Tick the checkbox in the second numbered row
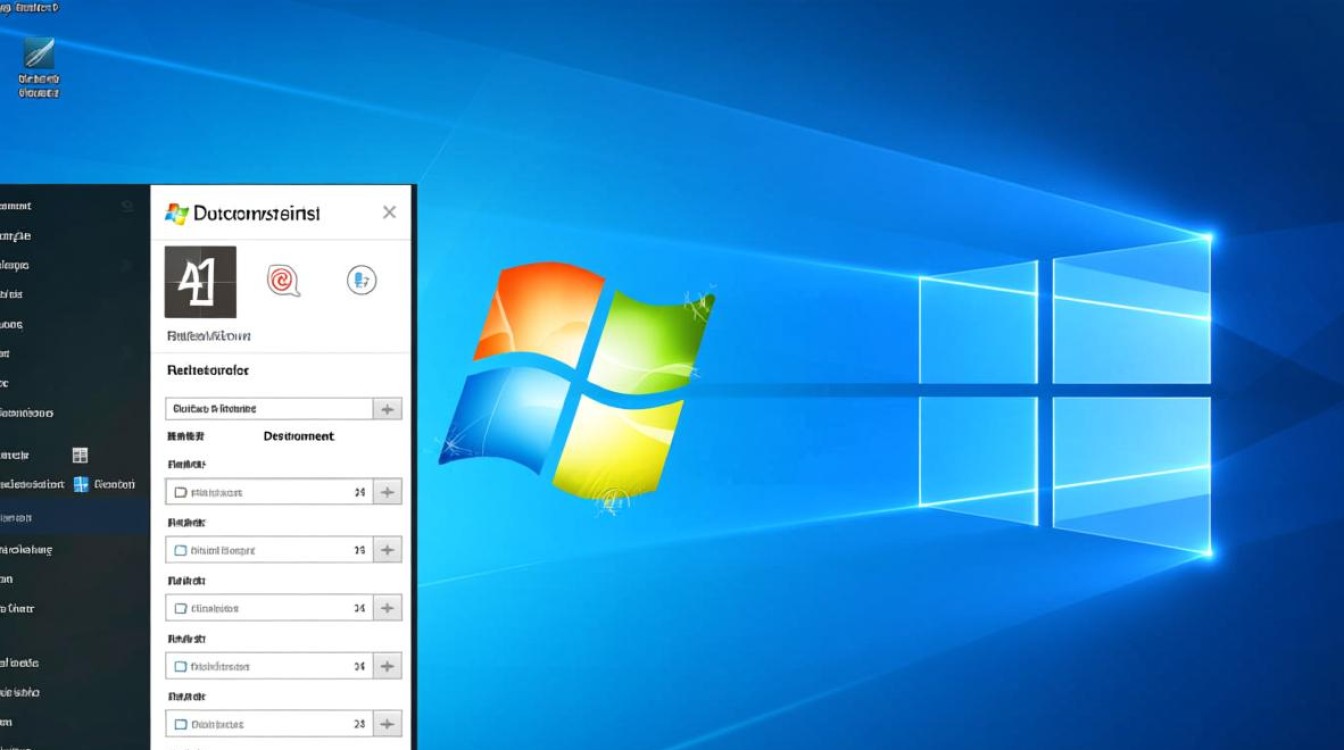Screen dimensions: 1344x750 (181, 550)
